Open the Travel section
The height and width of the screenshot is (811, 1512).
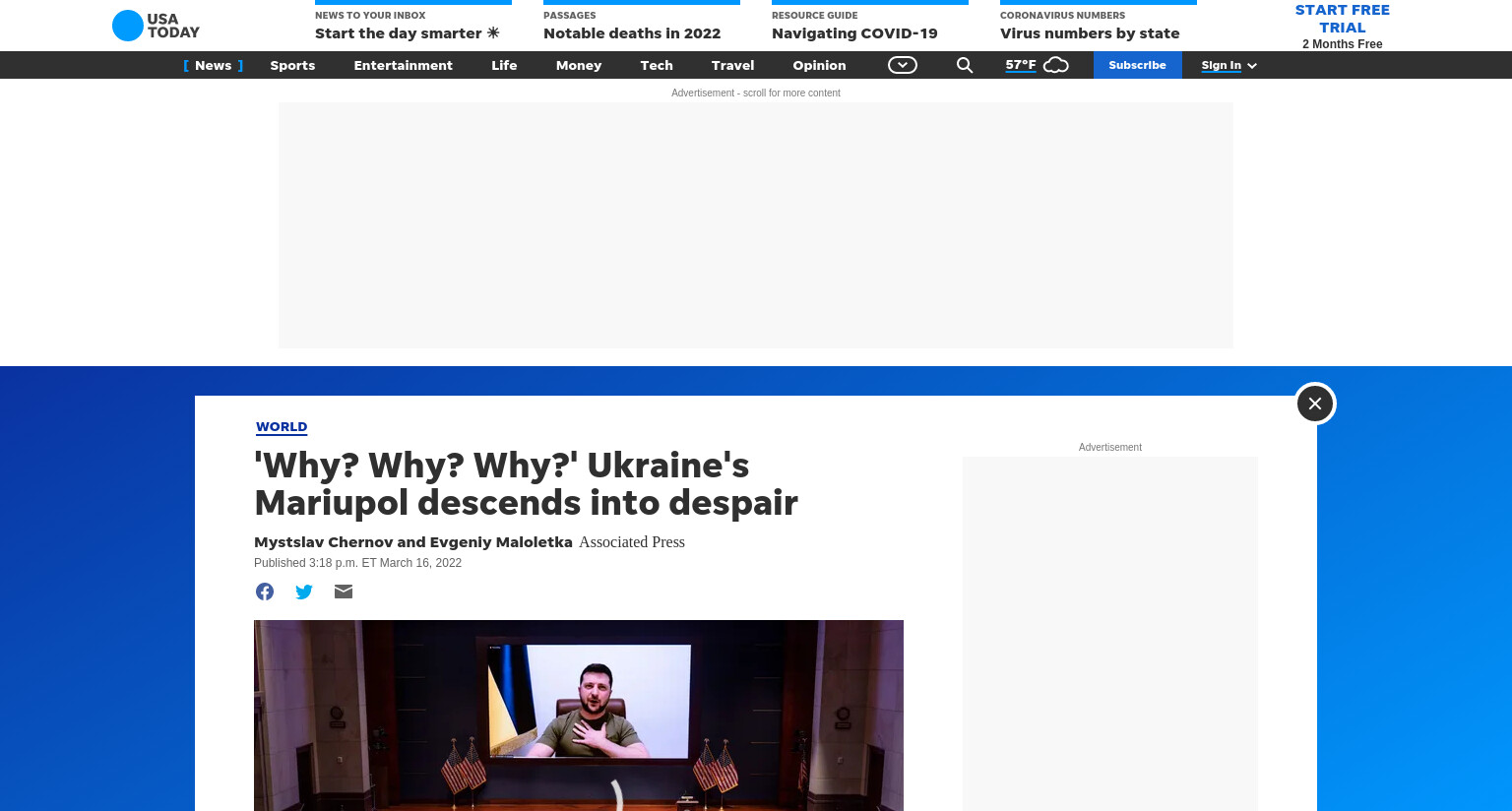[x=732, y=65]
